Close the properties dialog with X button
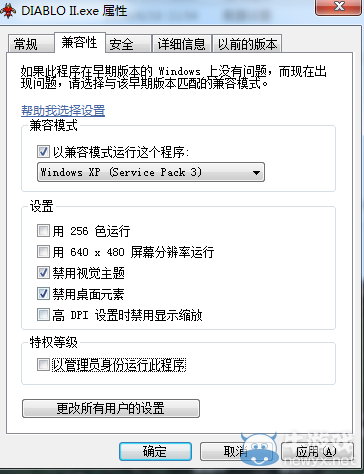364x474 pixels. click(338, 6)
